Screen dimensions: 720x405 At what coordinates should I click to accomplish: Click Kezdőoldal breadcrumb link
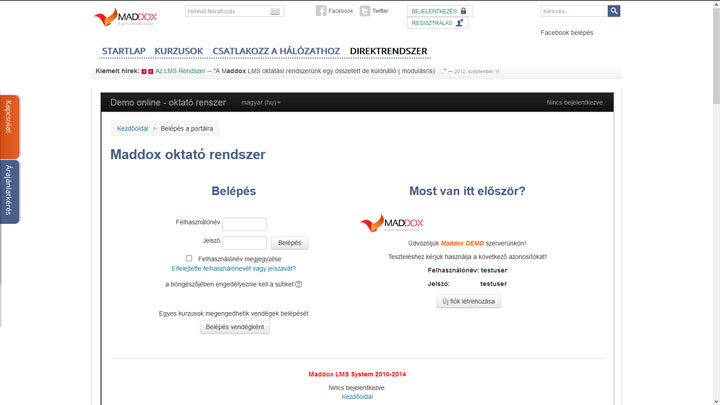pos(133,129)
